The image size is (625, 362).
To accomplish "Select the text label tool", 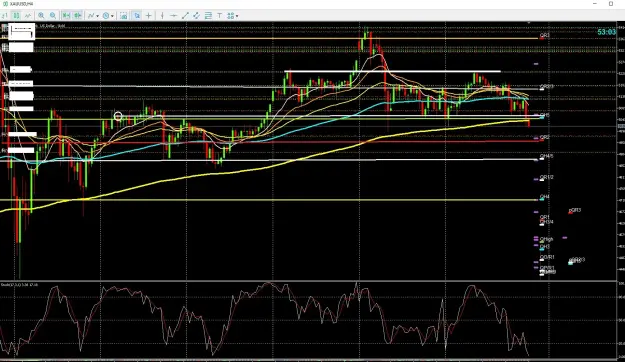I will [219, 16].
